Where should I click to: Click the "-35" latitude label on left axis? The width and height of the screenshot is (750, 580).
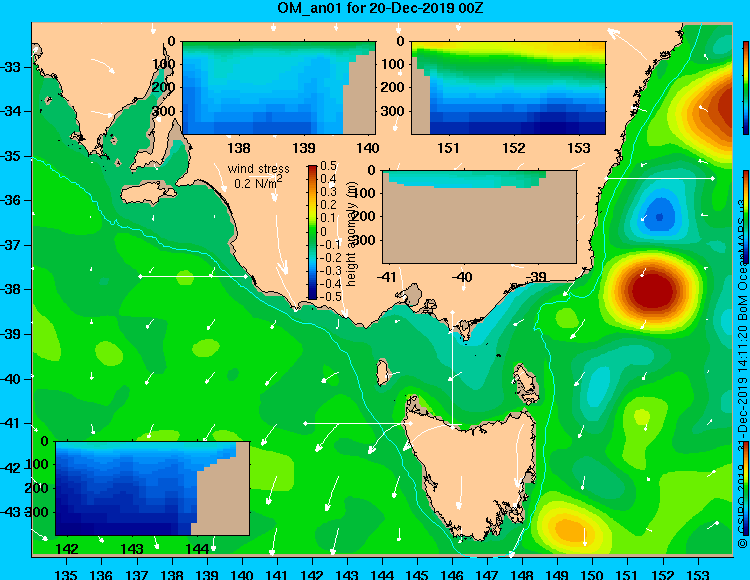point(11,156)
